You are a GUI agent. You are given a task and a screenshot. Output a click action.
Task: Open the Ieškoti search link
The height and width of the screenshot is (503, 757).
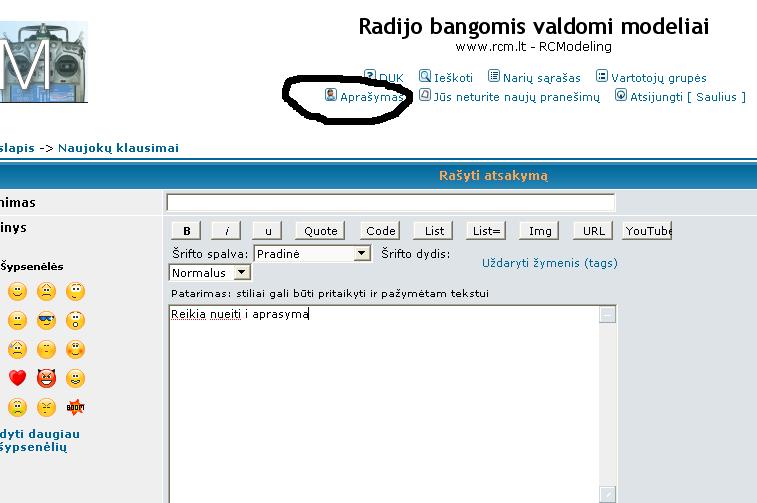click(x=445, y=77)
